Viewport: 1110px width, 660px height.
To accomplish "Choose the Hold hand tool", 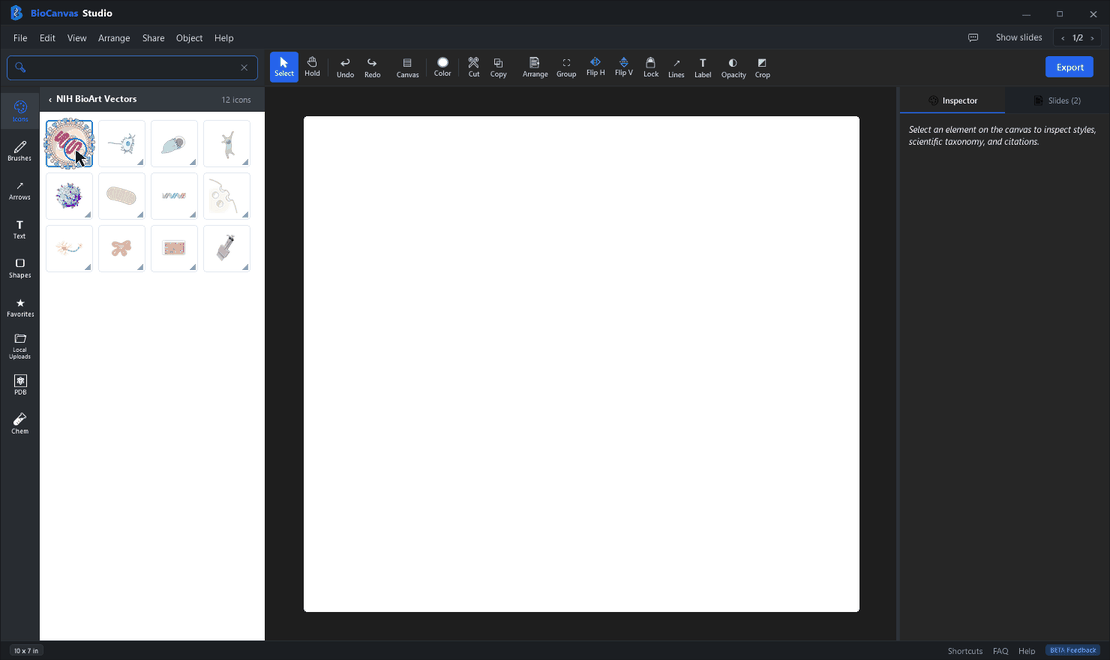I will tap(312, 67).
